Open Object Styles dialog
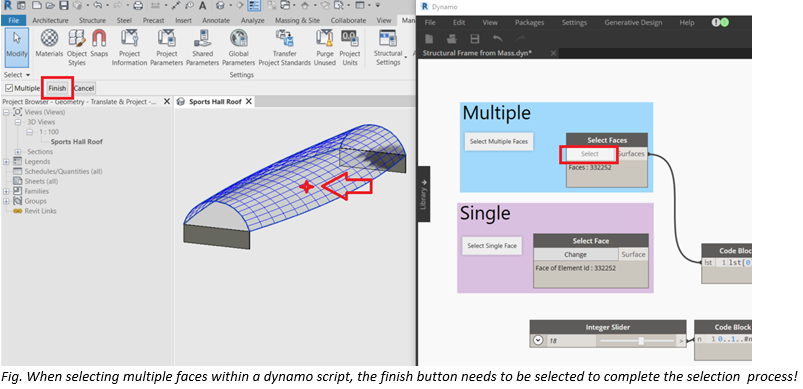This screenshot has height=389, width=803. (77, 47)
